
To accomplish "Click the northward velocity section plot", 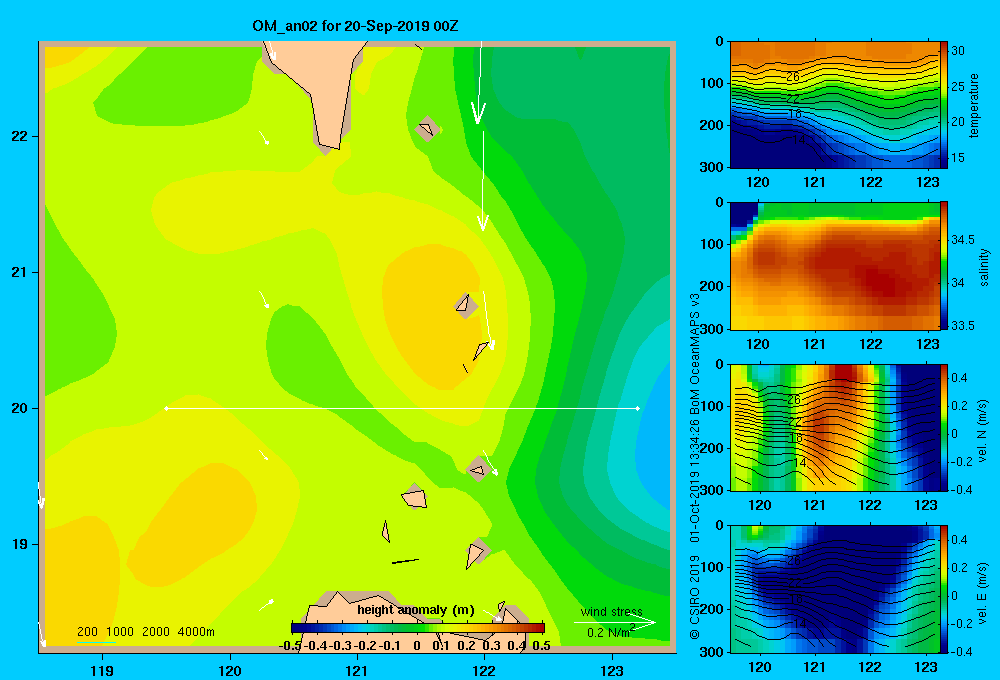I will (834, 427).
